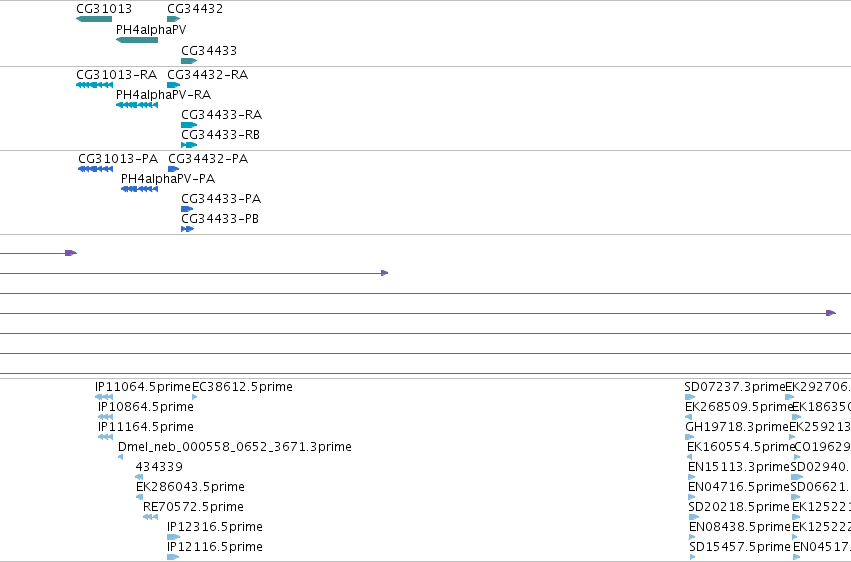Click the SD15457.5prime EST arrow
The width and height of the screenshot is (851, 562).
[692, 557]
